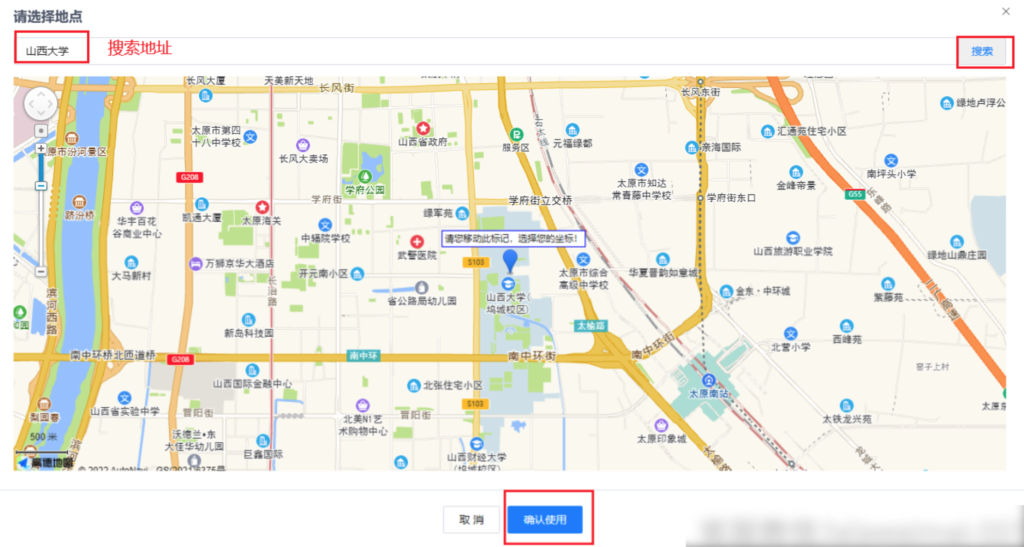Click the 请您移动此标记 info tooltip text
This screenshot has height=547, width=1024.
pos(513,238)
